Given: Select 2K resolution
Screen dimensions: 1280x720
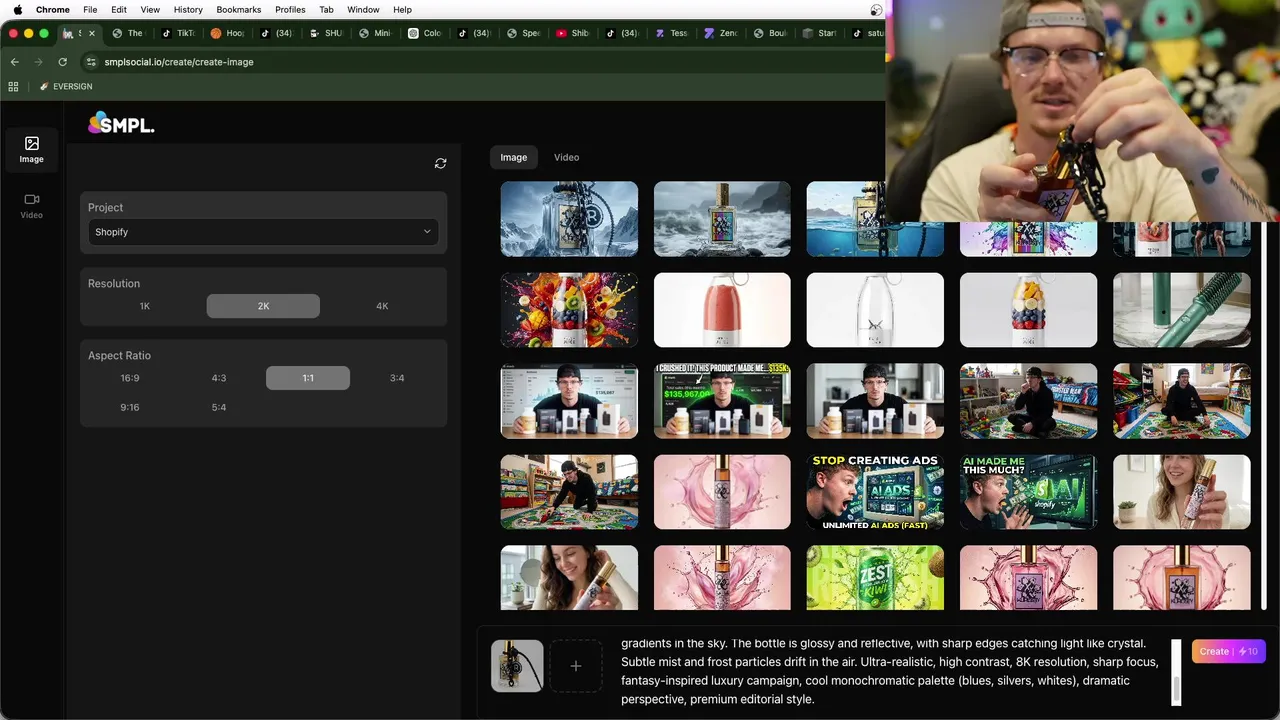Looking at the screenshot, I should pos(263,306).
